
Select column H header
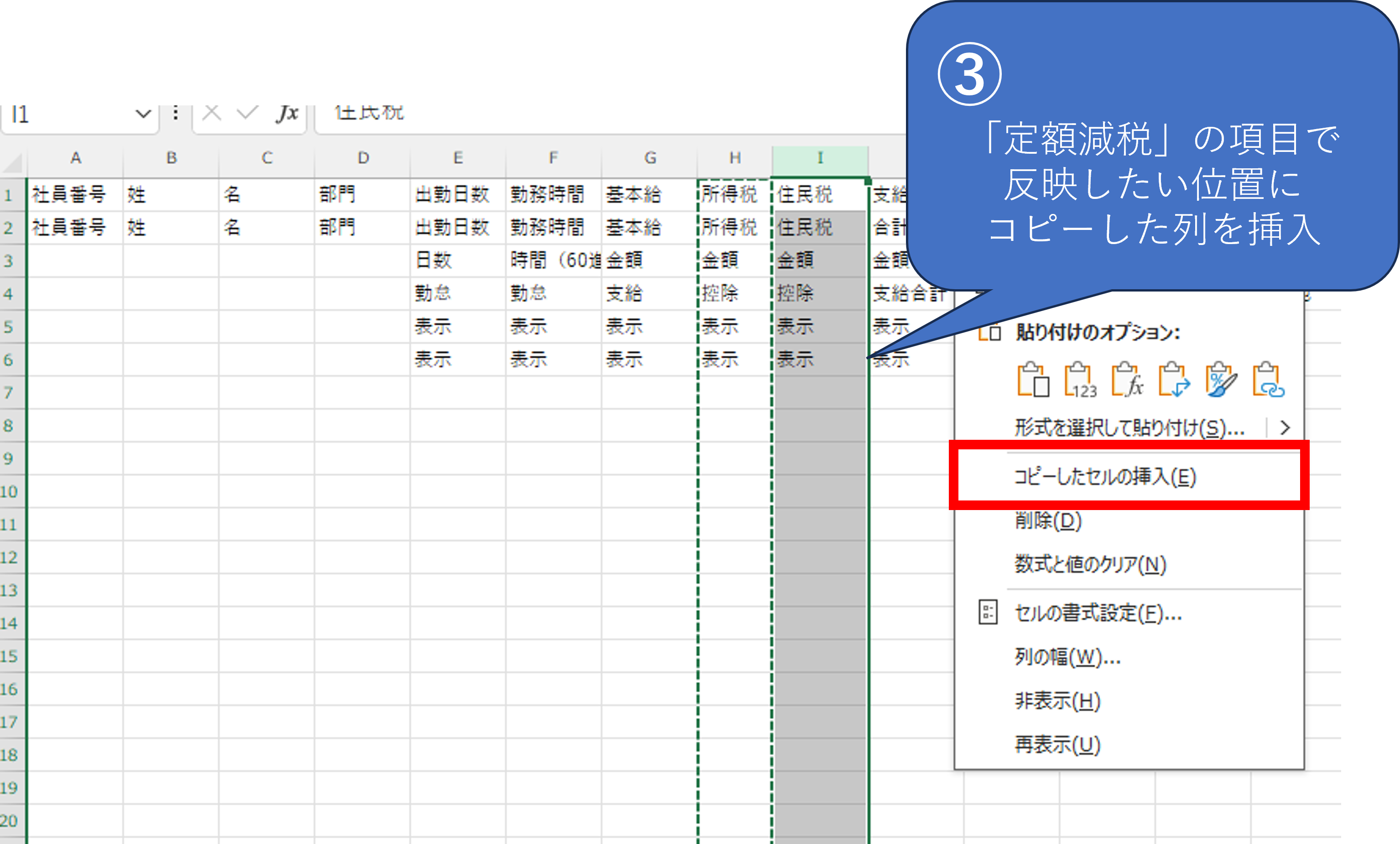(734, 158)
